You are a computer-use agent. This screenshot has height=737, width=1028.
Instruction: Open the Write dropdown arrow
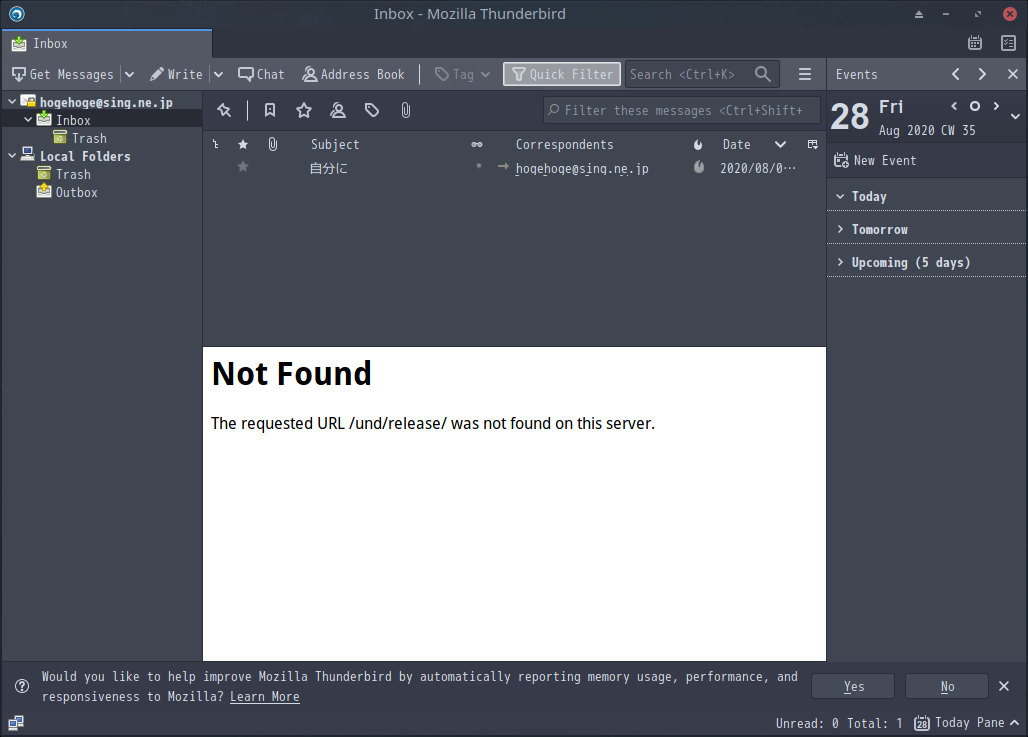point(218,74)
